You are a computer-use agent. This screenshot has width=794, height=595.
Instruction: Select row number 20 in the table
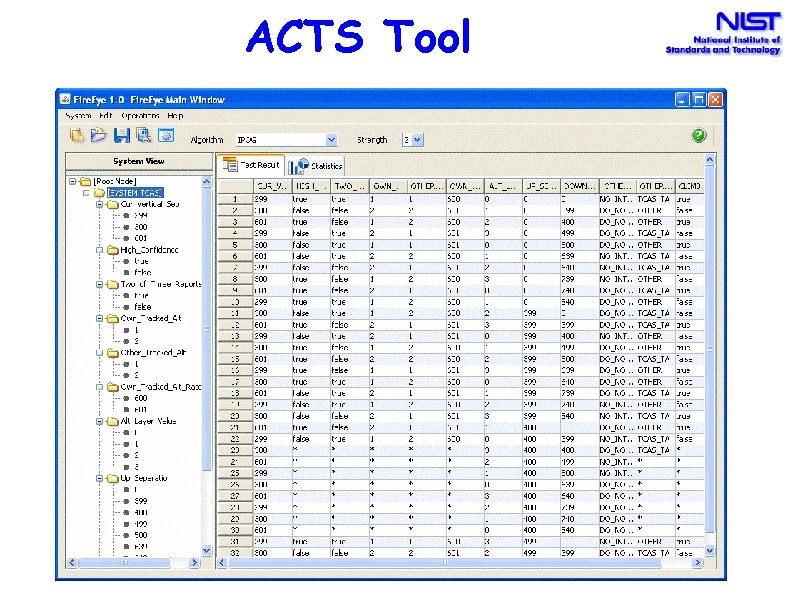[235, 416]
